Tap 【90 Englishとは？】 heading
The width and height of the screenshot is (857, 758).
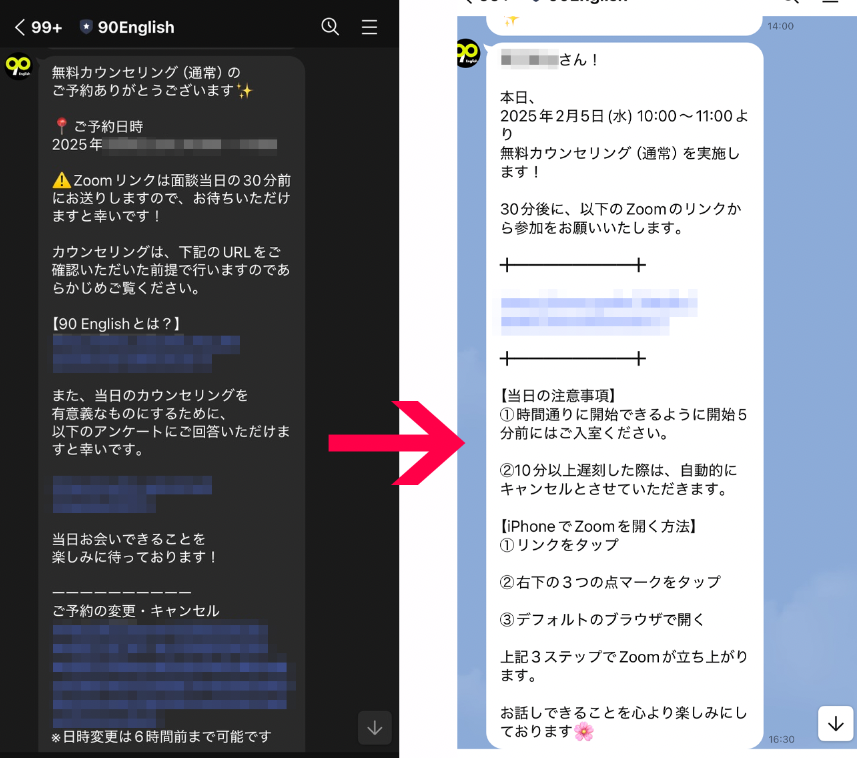[116, 324]
